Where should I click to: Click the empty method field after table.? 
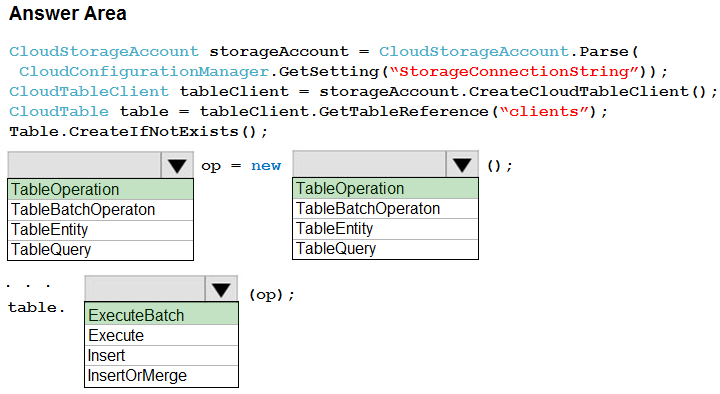tap(145, 289)
